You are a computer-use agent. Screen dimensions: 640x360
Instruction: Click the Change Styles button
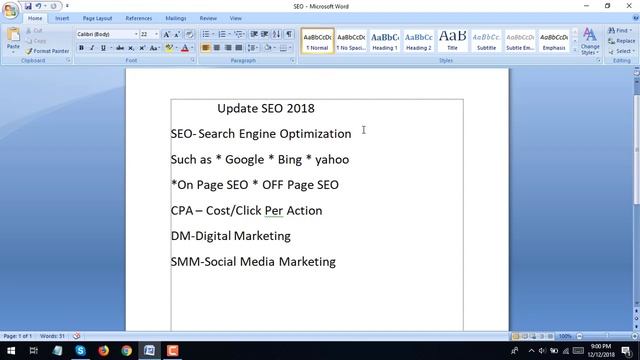tap(590, 41)
